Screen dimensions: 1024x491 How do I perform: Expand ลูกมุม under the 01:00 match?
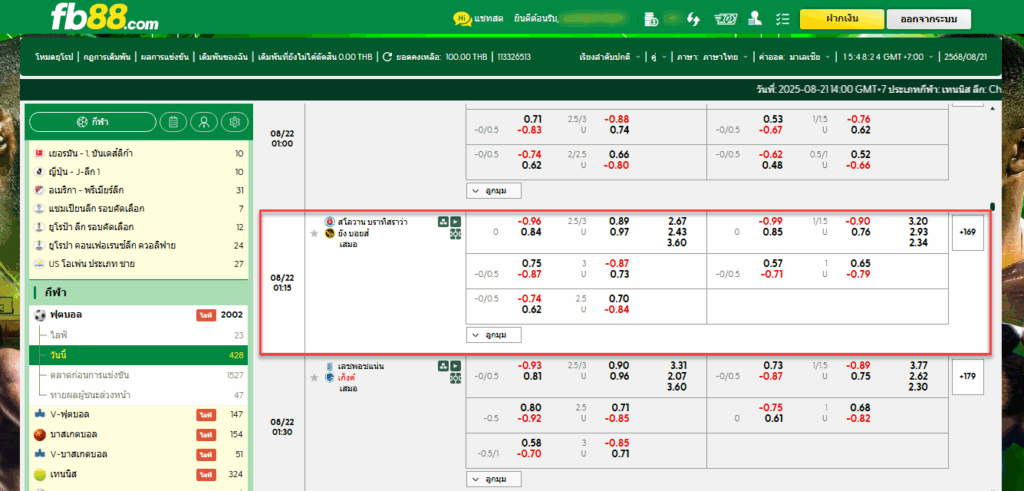pos(494,191)
